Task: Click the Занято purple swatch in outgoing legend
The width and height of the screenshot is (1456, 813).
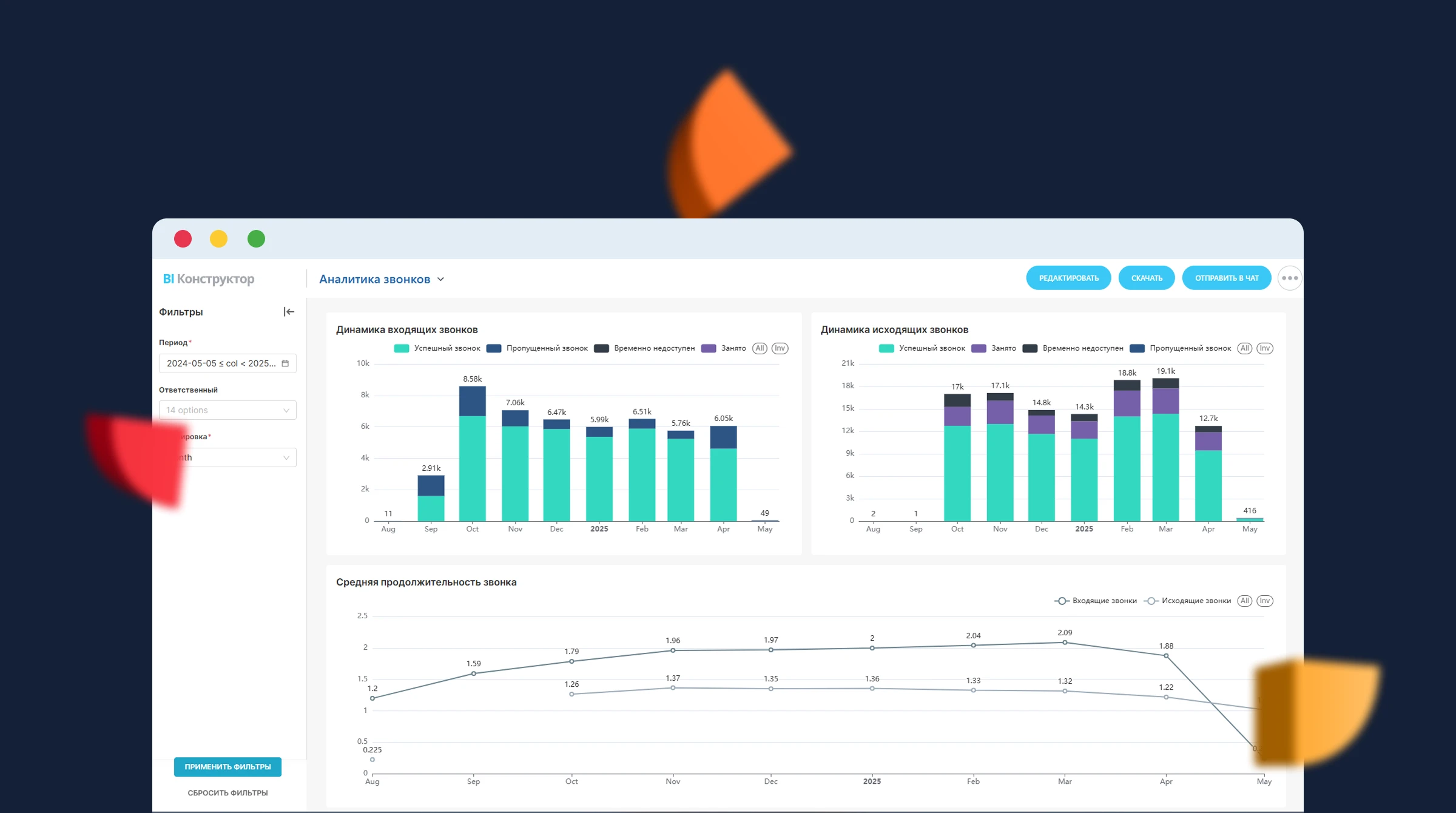Action: [979, 348]
